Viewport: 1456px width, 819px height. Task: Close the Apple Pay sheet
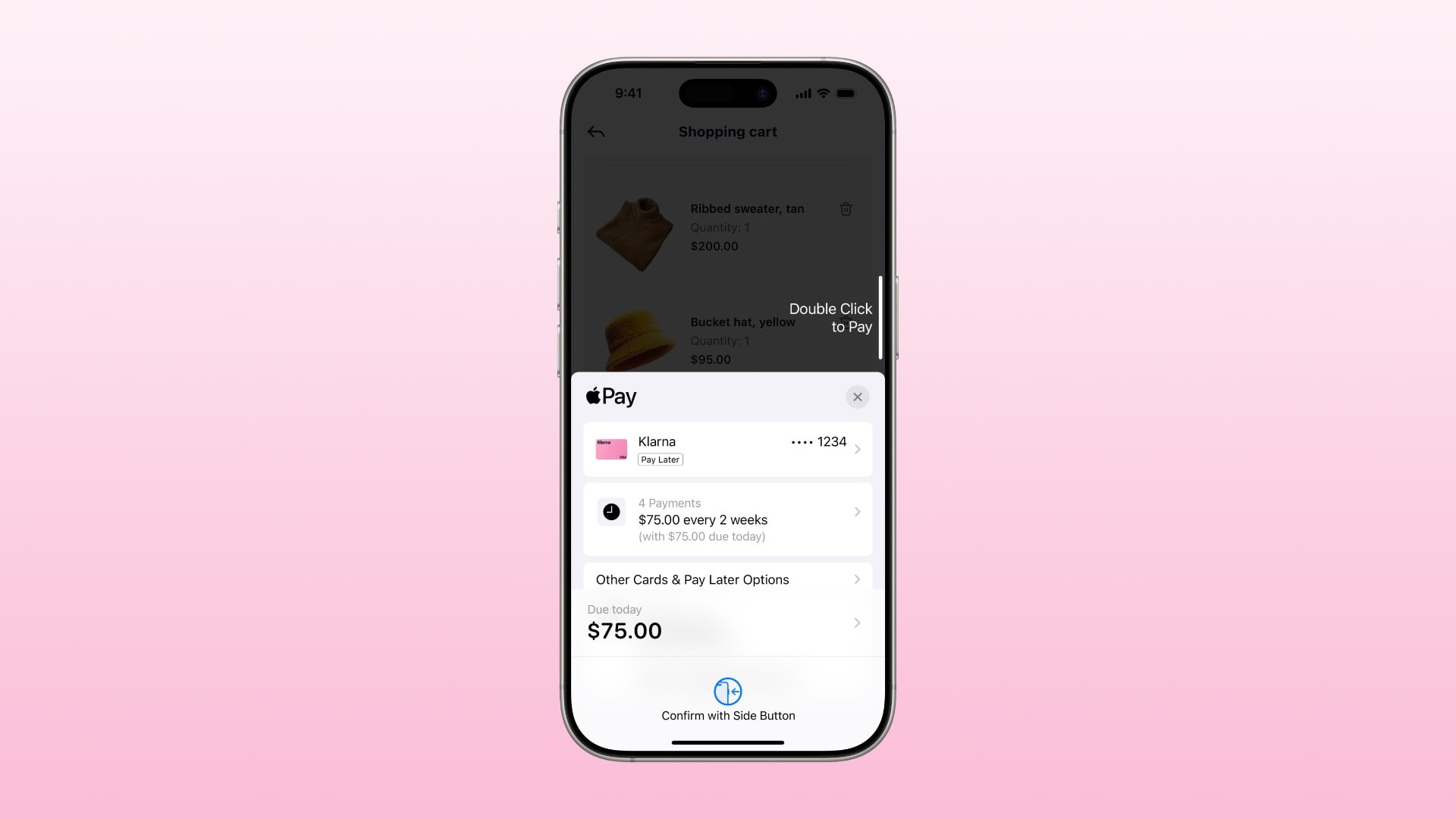857,397
